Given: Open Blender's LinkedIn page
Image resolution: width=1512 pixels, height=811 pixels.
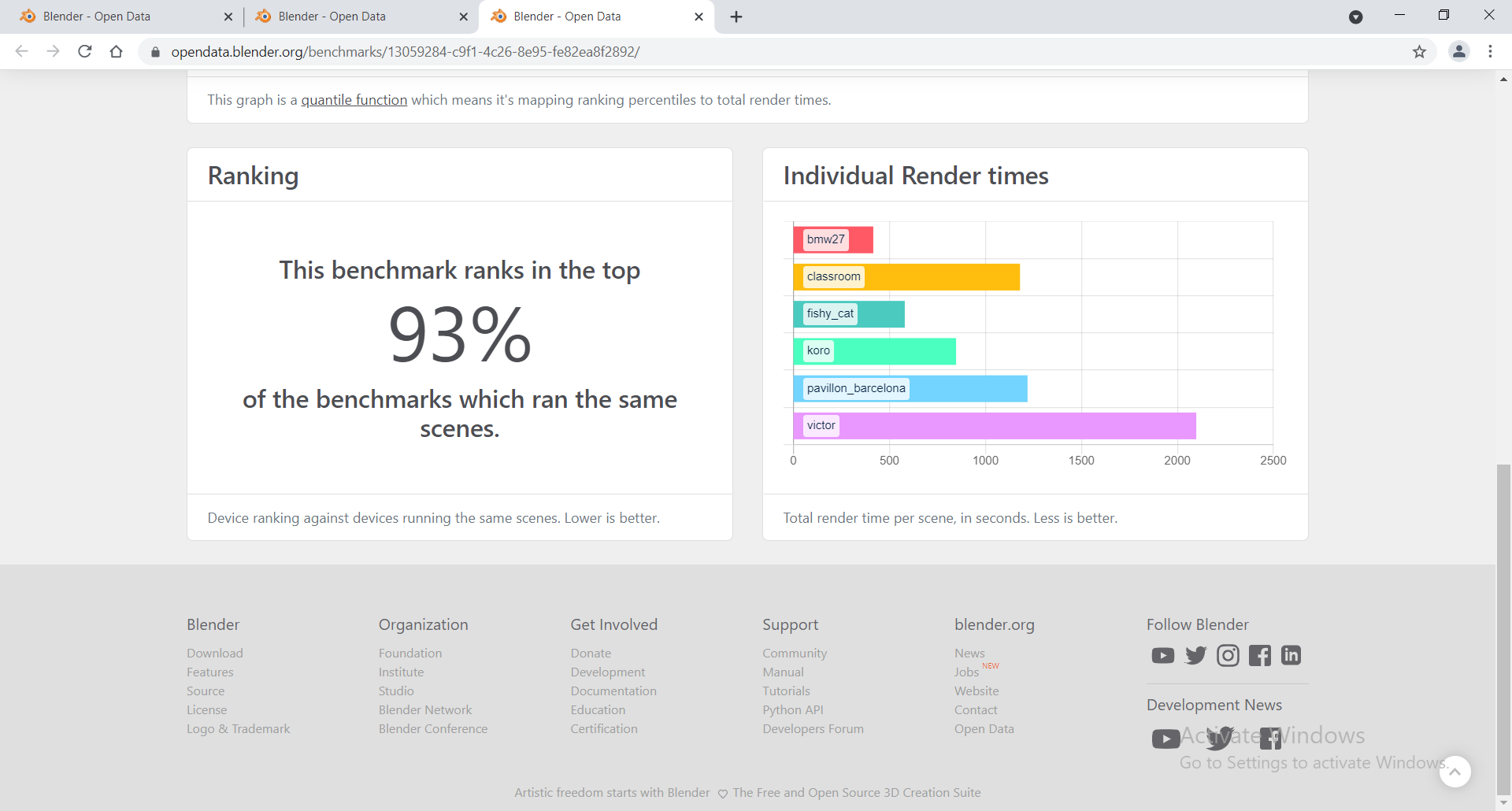Looking at the screenshot, I should pyautogui.click(x=1291, y=655).
